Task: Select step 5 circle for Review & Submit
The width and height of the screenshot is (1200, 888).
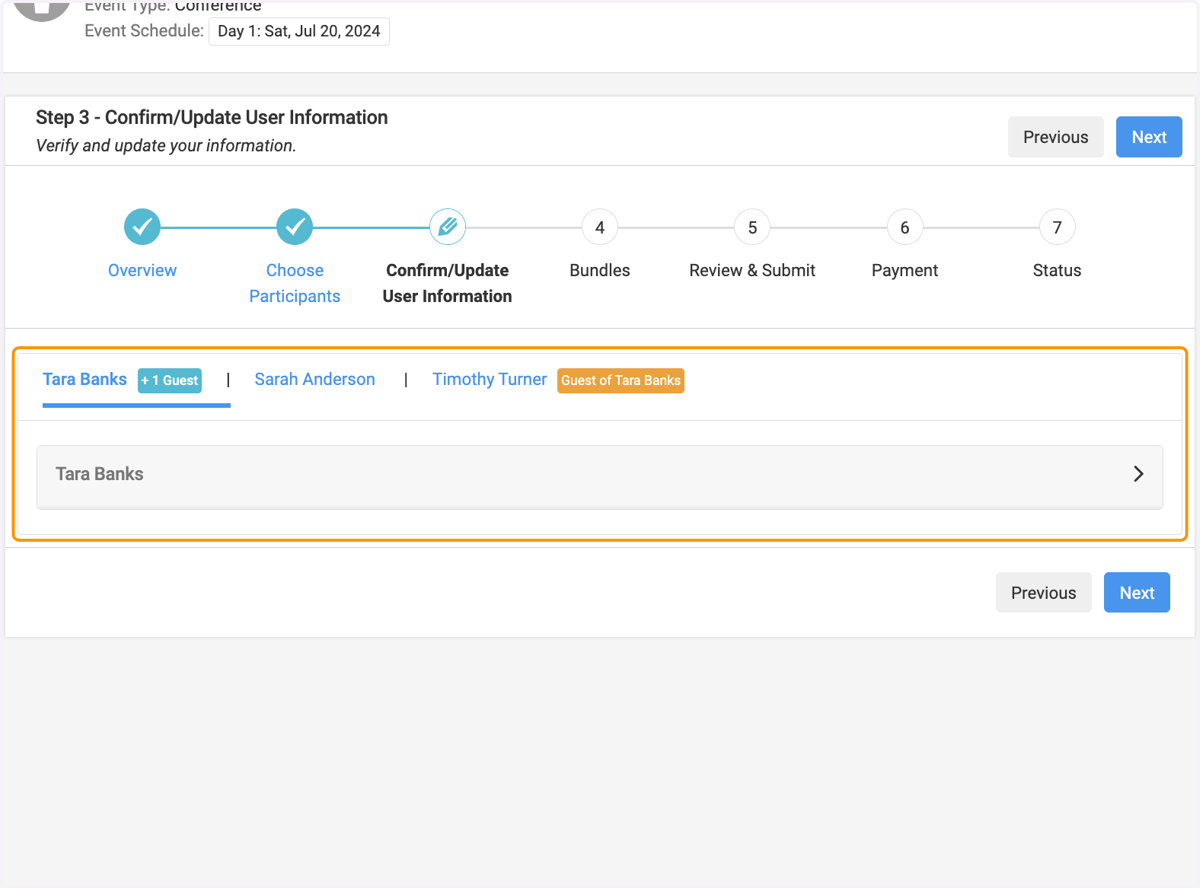Action: [x=752, y=227]
